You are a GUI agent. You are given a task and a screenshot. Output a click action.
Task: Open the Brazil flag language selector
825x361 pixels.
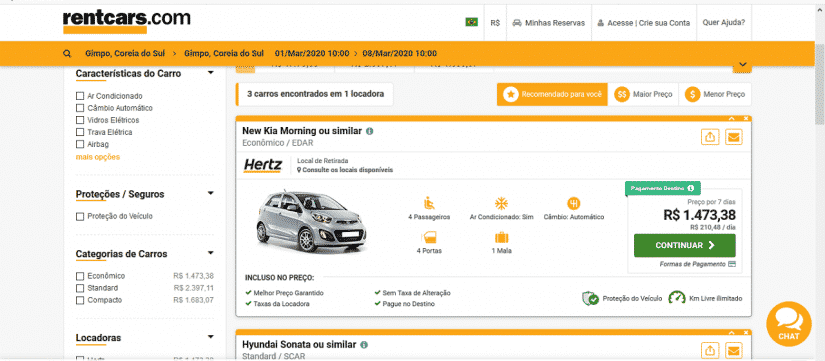coord(471,22)
